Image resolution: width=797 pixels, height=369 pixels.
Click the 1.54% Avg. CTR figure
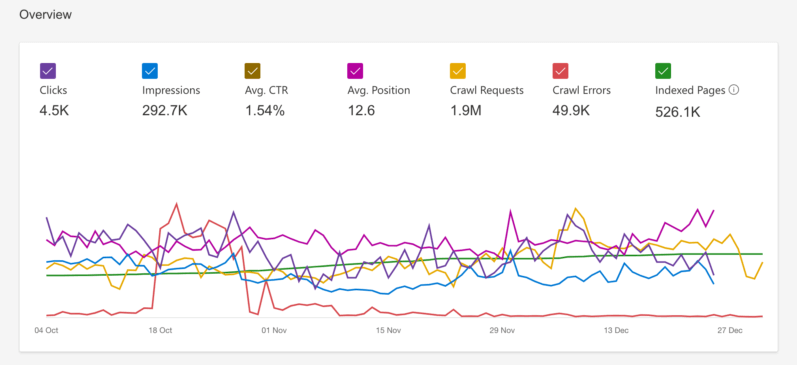(x=265, y=110)
